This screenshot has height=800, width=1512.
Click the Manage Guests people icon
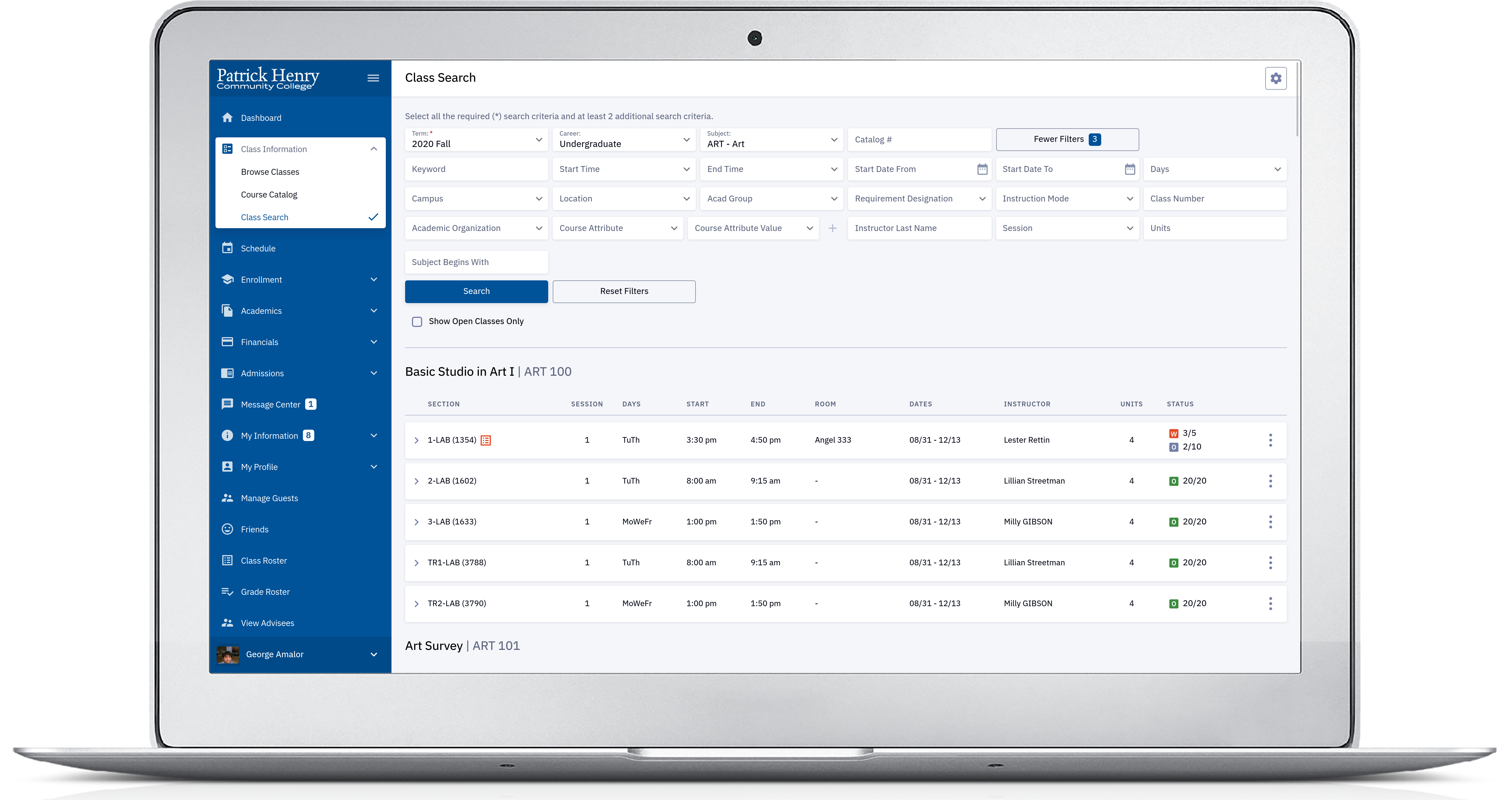pos(227,498)
